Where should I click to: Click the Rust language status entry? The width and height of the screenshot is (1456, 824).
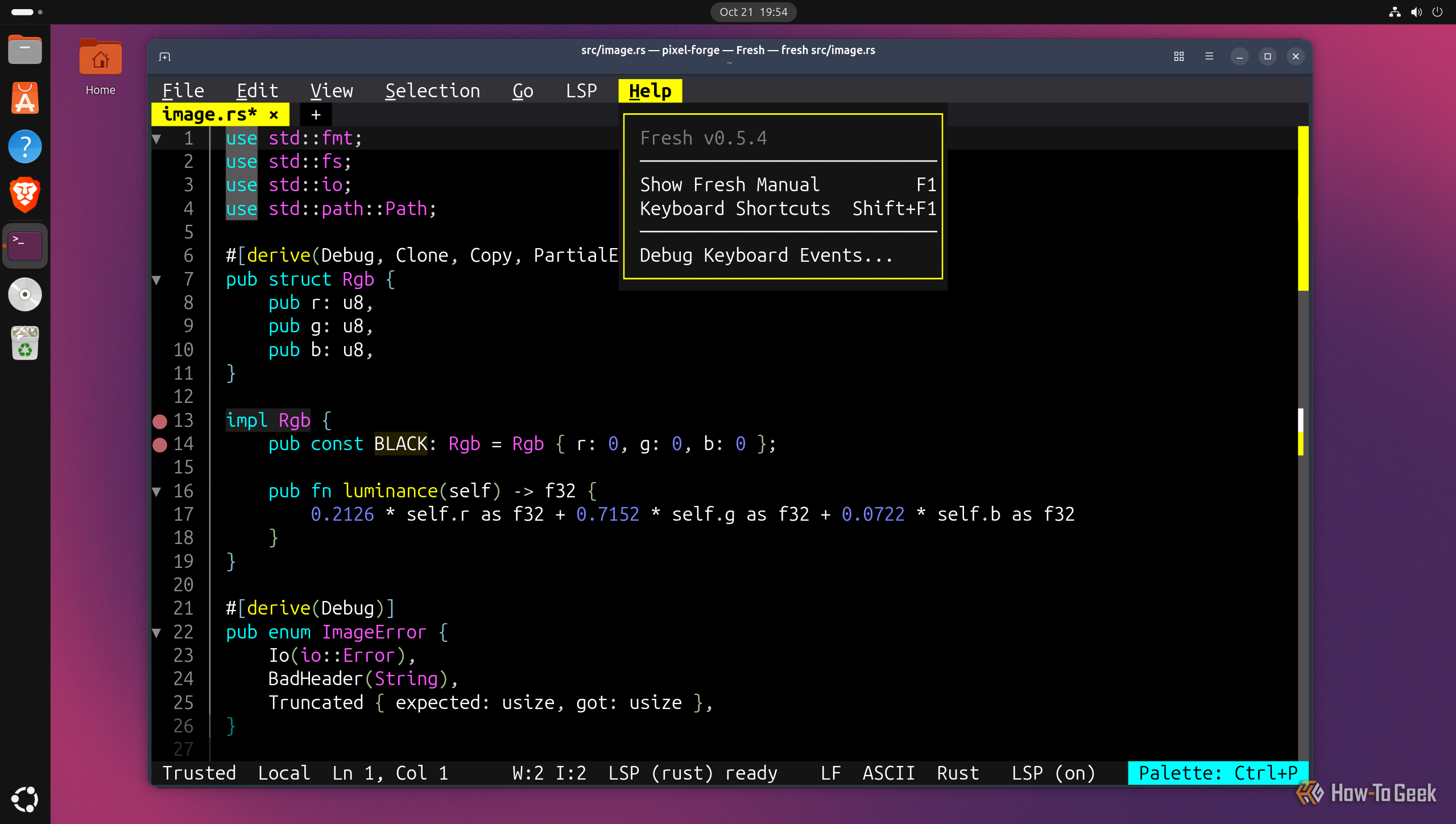958,773
